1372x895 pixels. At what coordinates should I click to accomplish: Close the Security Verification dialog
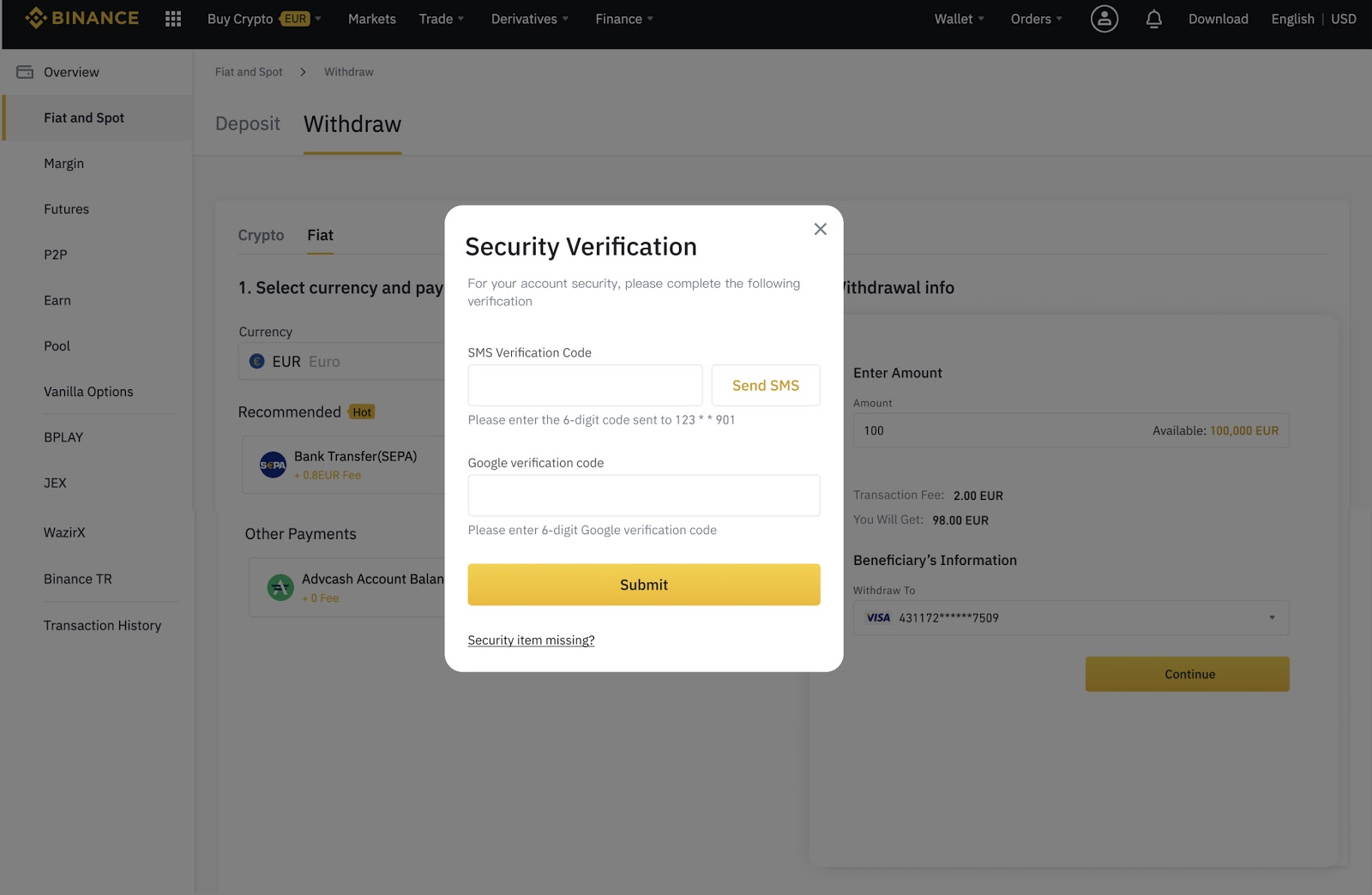tap(820, 229)
